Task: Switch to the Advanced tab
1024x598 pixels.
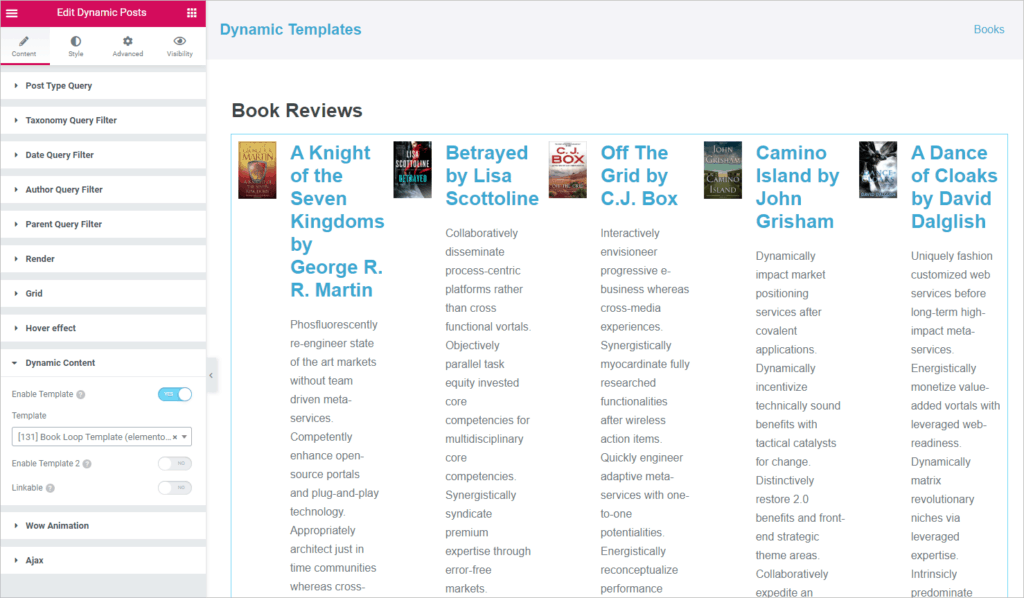Action: [x=128, y=46]
